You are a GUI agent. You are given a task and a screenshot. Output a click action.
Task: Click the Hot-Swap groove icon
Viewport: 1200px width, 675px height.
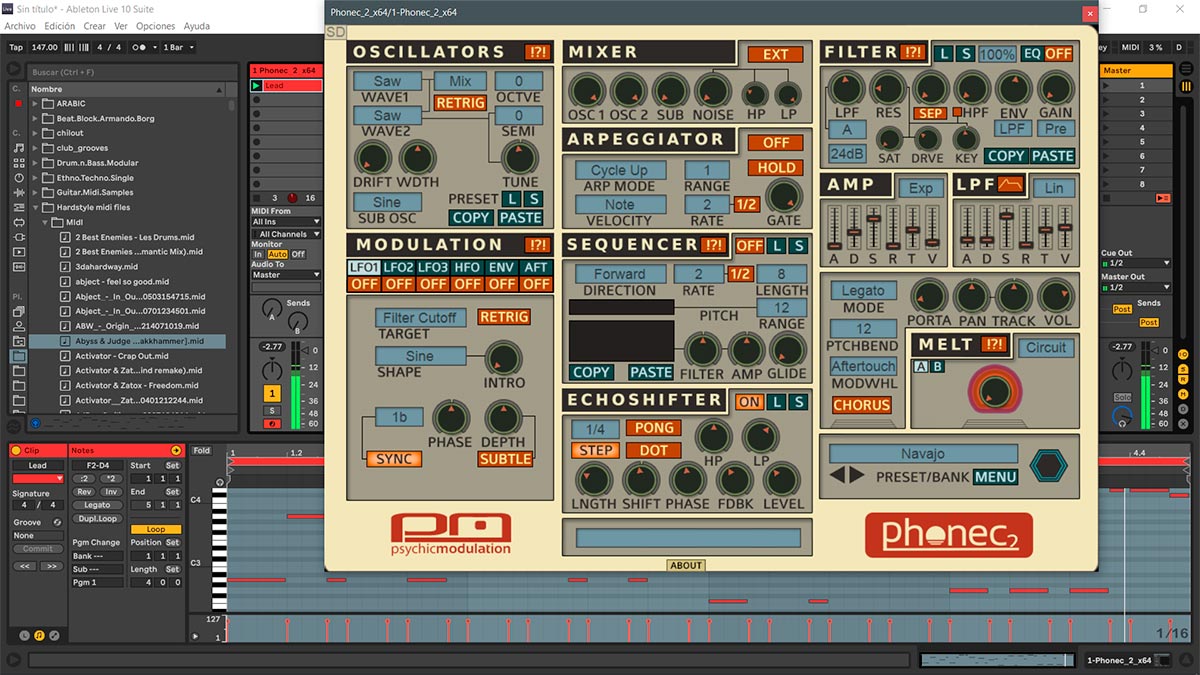[x=57, y=522]
